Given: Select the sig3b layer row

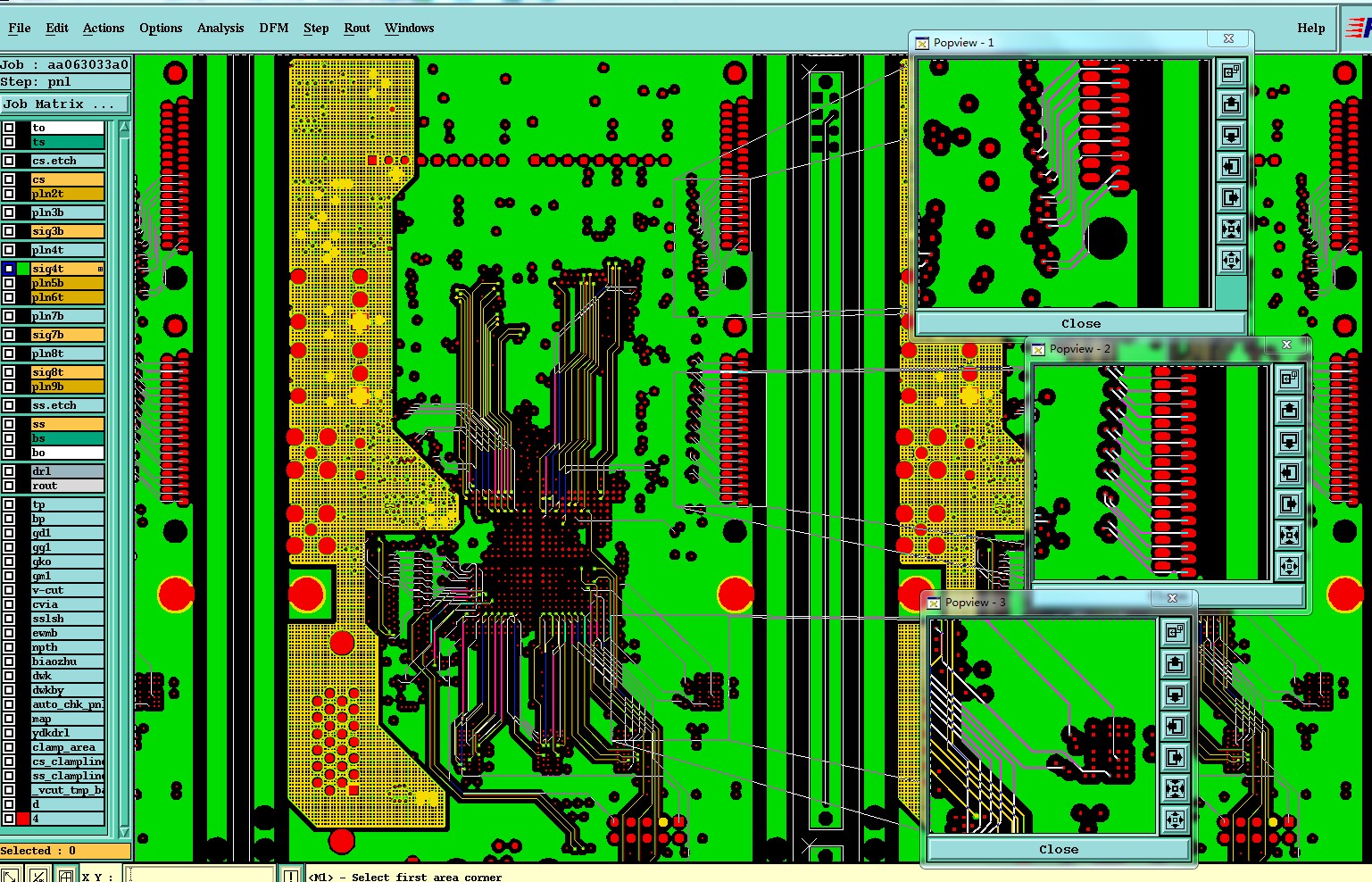Looking at the screenshot, I should (x=68, y=231).
